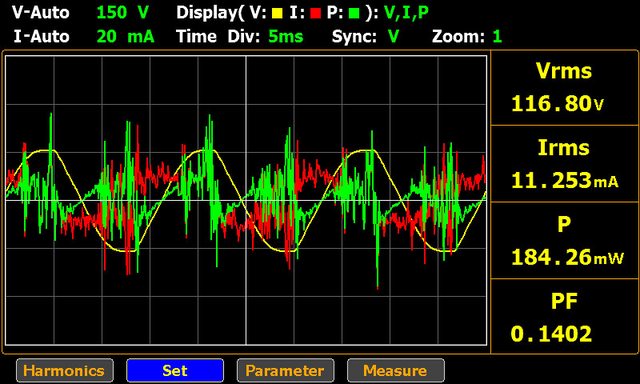Image resolution: width=640 pixels, height=384 pixels.
Task: Select the blue Set button
Action: pos(175,371)
